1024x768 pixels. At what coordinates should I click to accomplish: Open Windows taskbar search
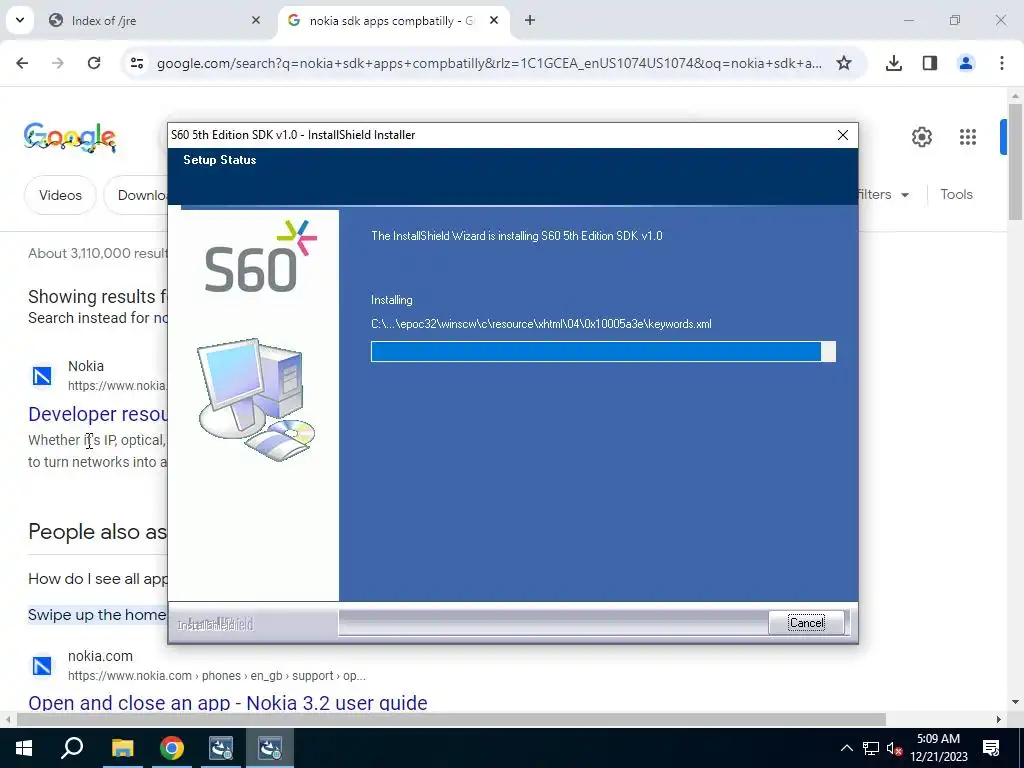(x=72, y=748)
